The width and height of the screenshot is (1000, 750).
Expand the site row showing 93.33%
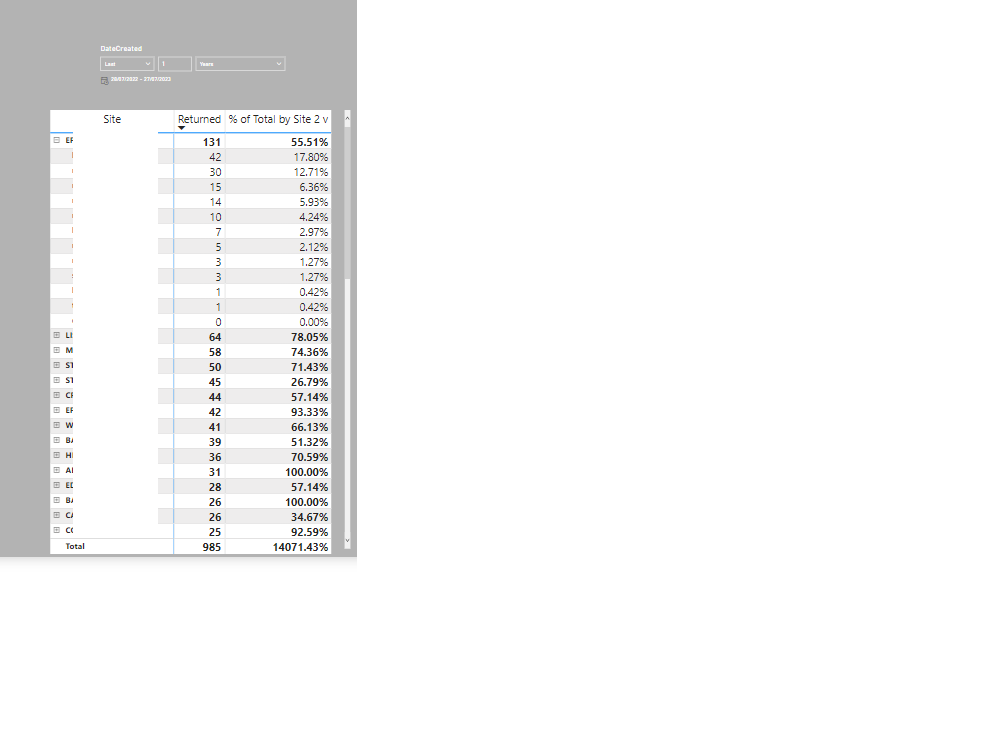[57, 410]
